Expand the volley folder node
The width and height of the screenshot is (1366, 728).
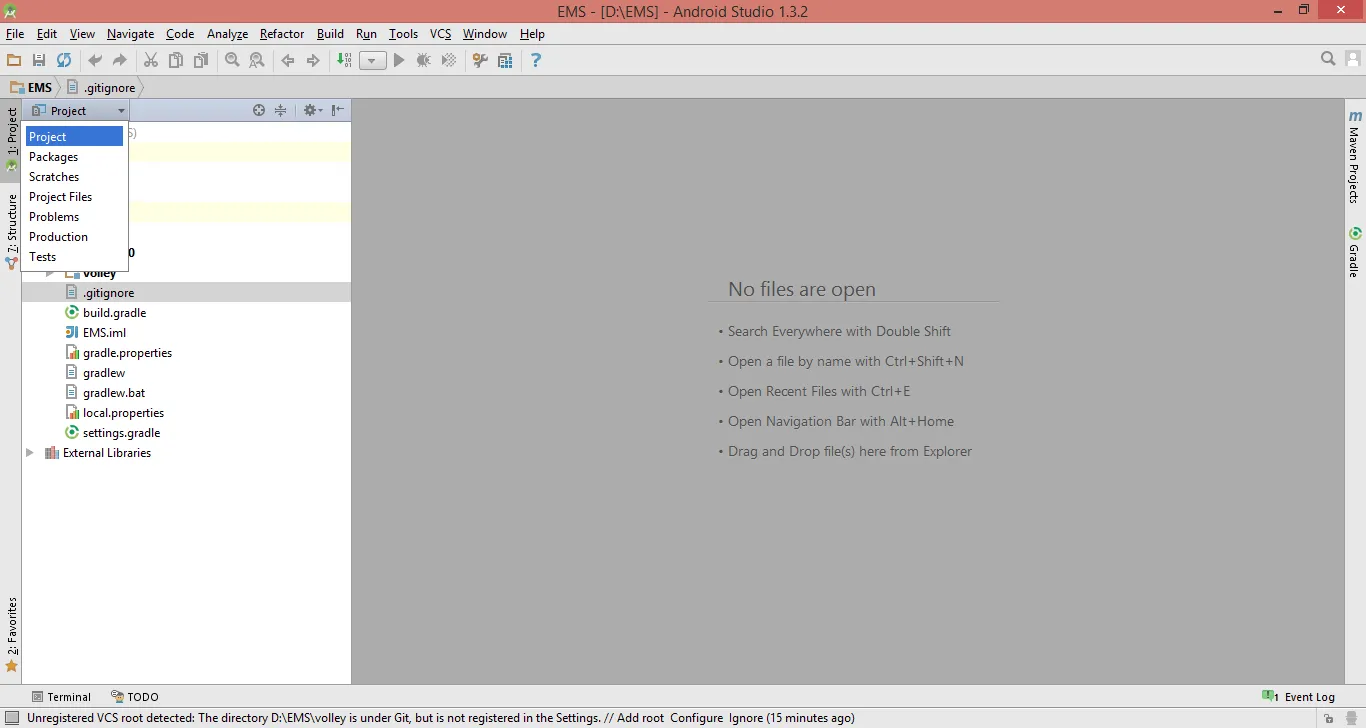click(x=50, y=273)
